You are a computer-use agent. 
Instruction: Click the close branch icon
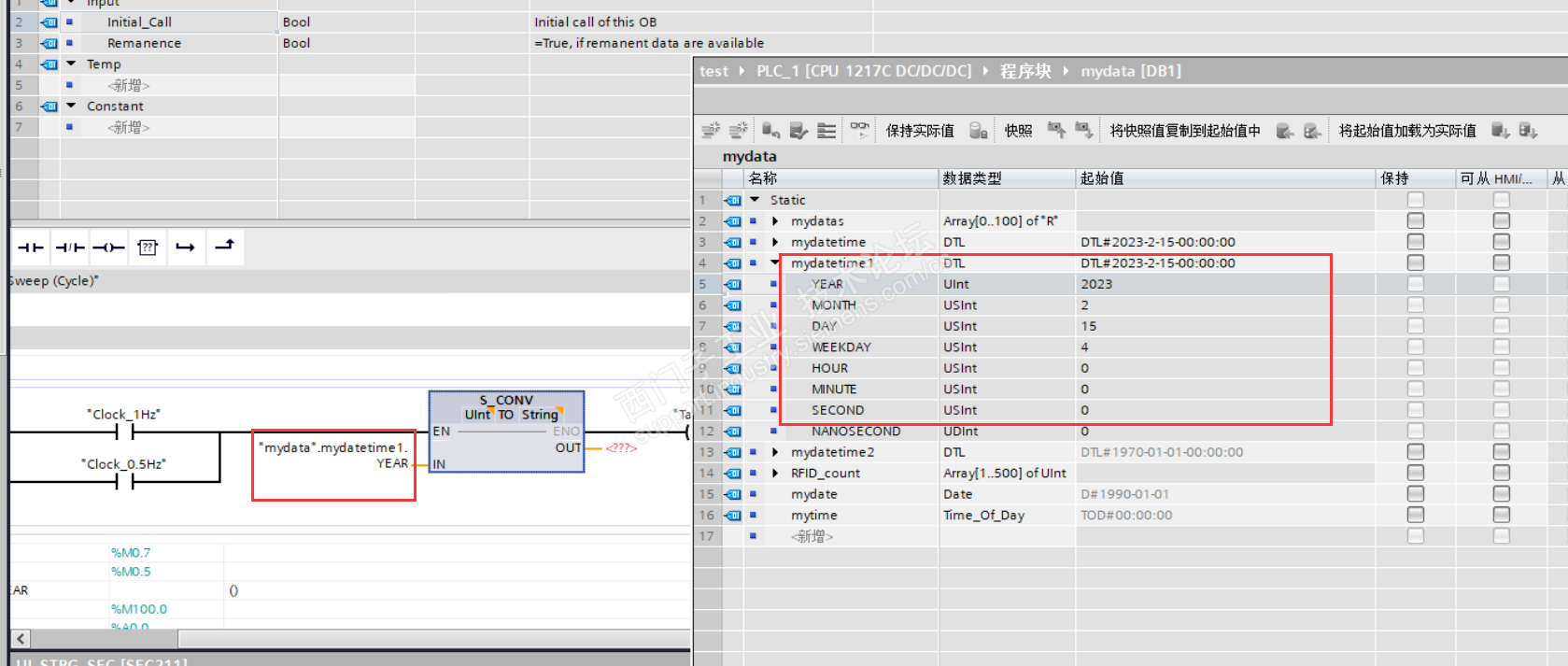click(224, 246)
